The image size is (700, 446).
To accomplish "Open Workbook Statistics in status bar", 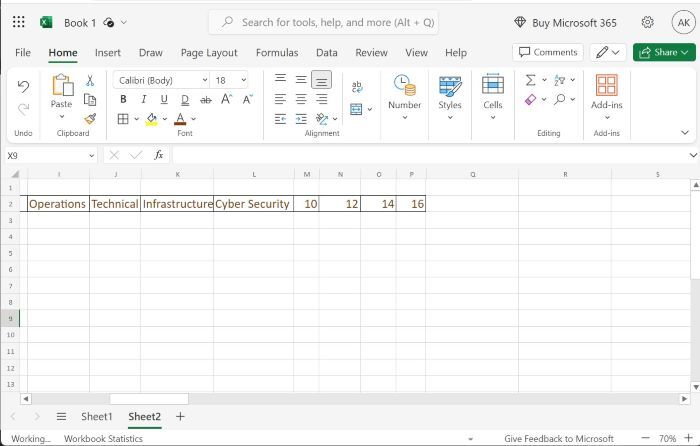I will 103,438.
